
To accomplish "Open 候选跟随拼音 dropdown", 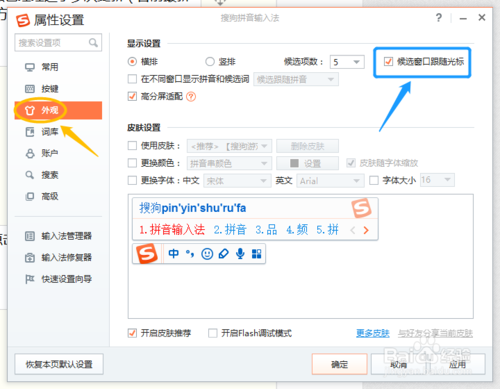I will pos(296,79).
